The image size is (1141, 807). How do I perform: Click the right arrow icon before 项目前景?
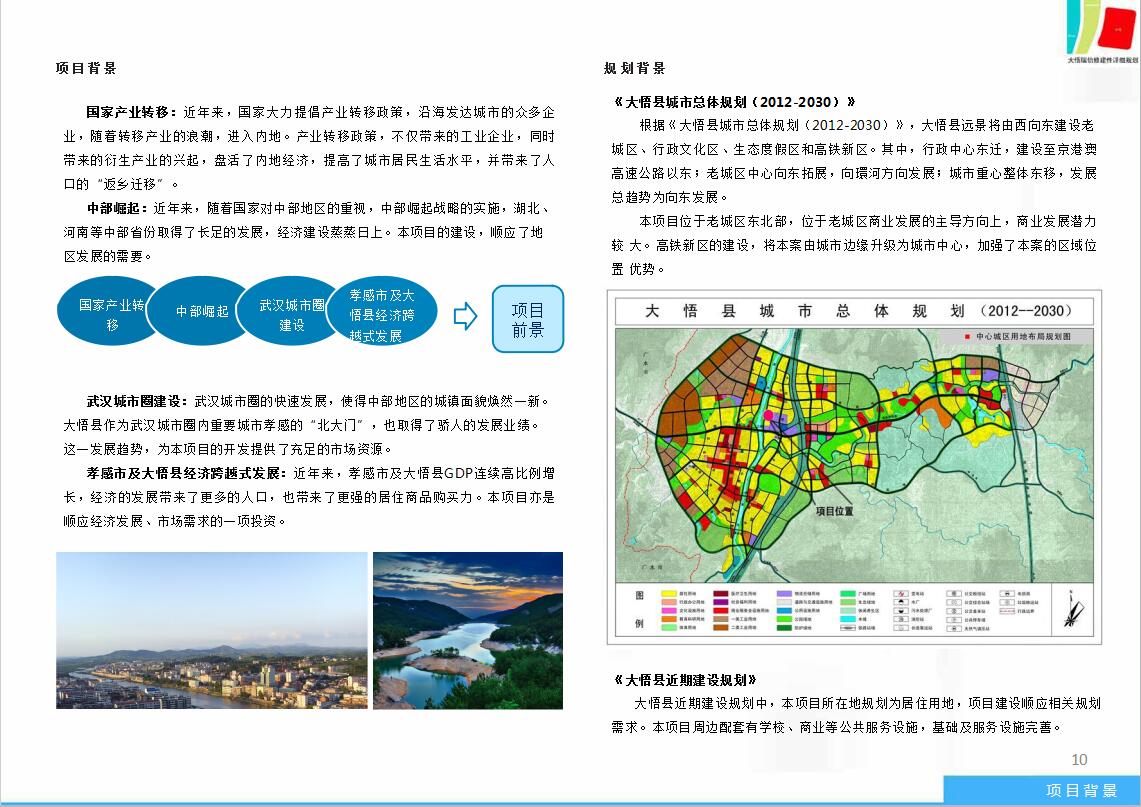coord(465,317)
